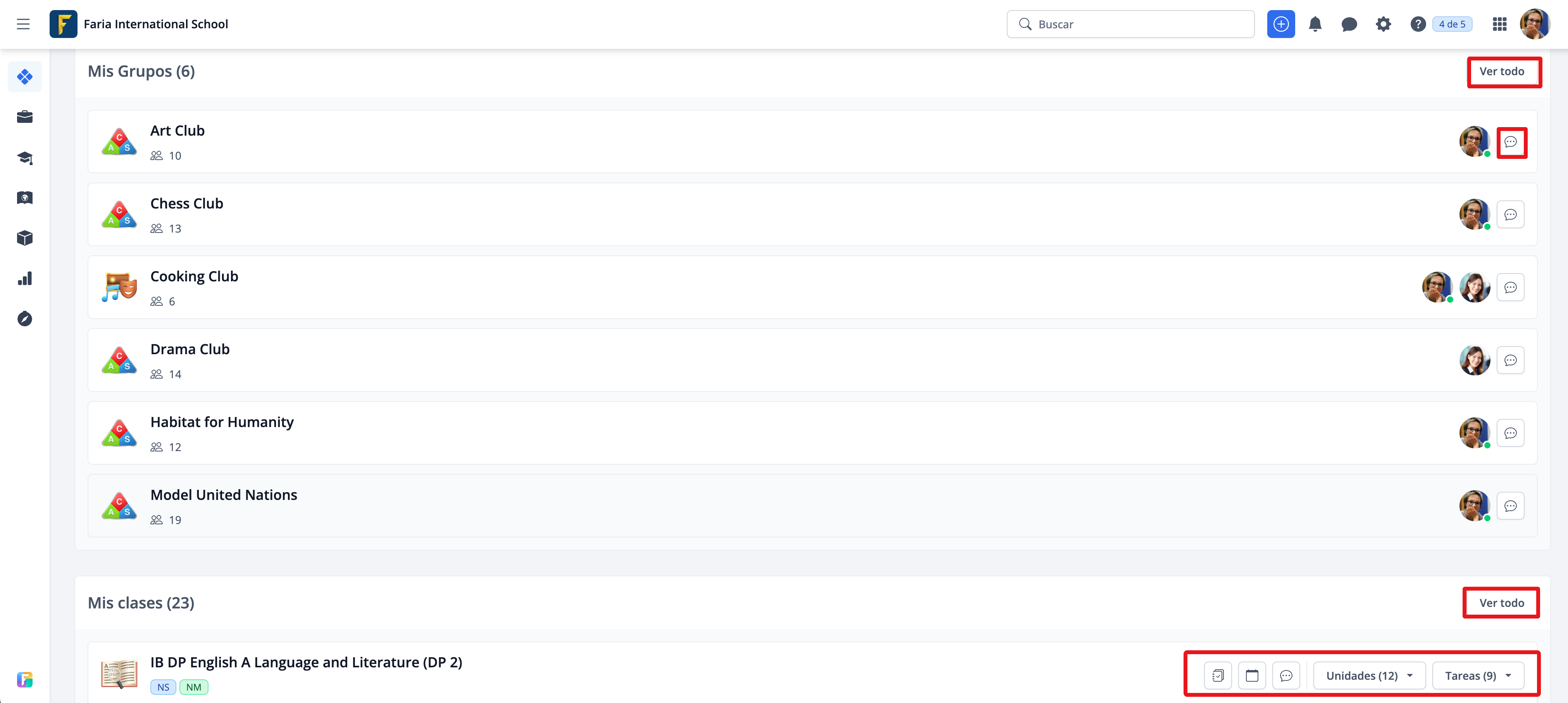This screenshot has width=1568, height=703.
Task: Open the messages chat bubble in header
Action: 1349,24
